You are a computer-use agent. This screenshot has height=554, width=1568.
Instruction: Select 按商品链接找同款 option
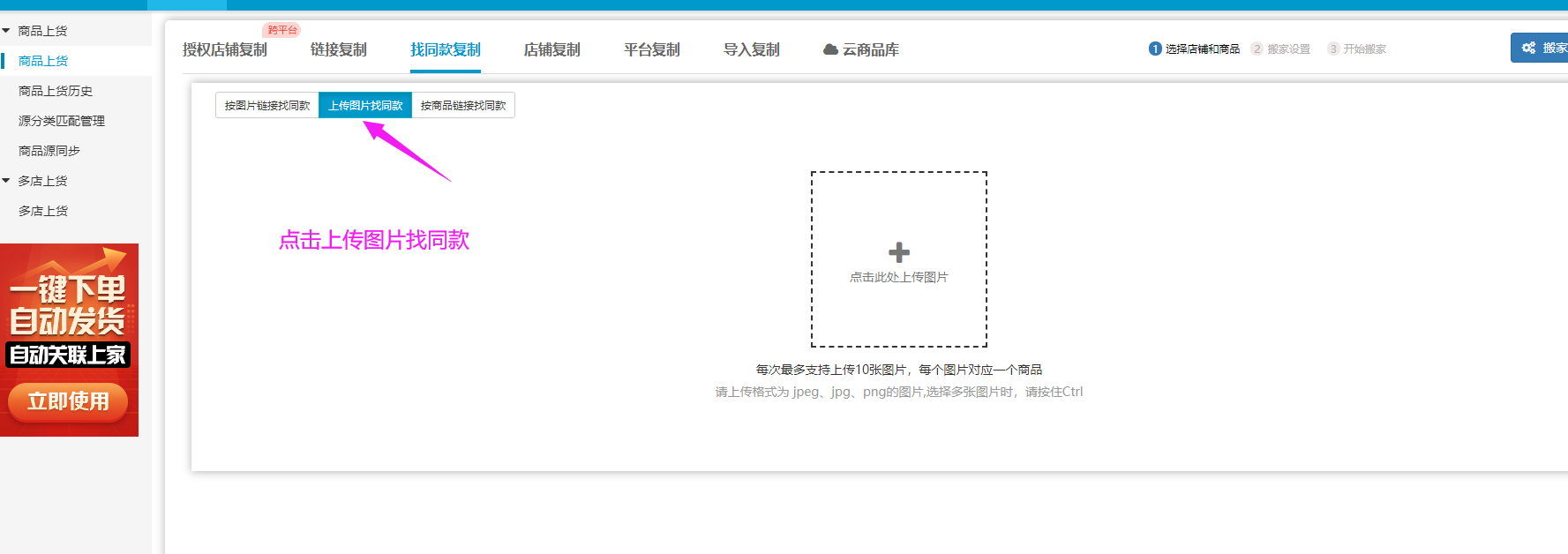(463, 105)
